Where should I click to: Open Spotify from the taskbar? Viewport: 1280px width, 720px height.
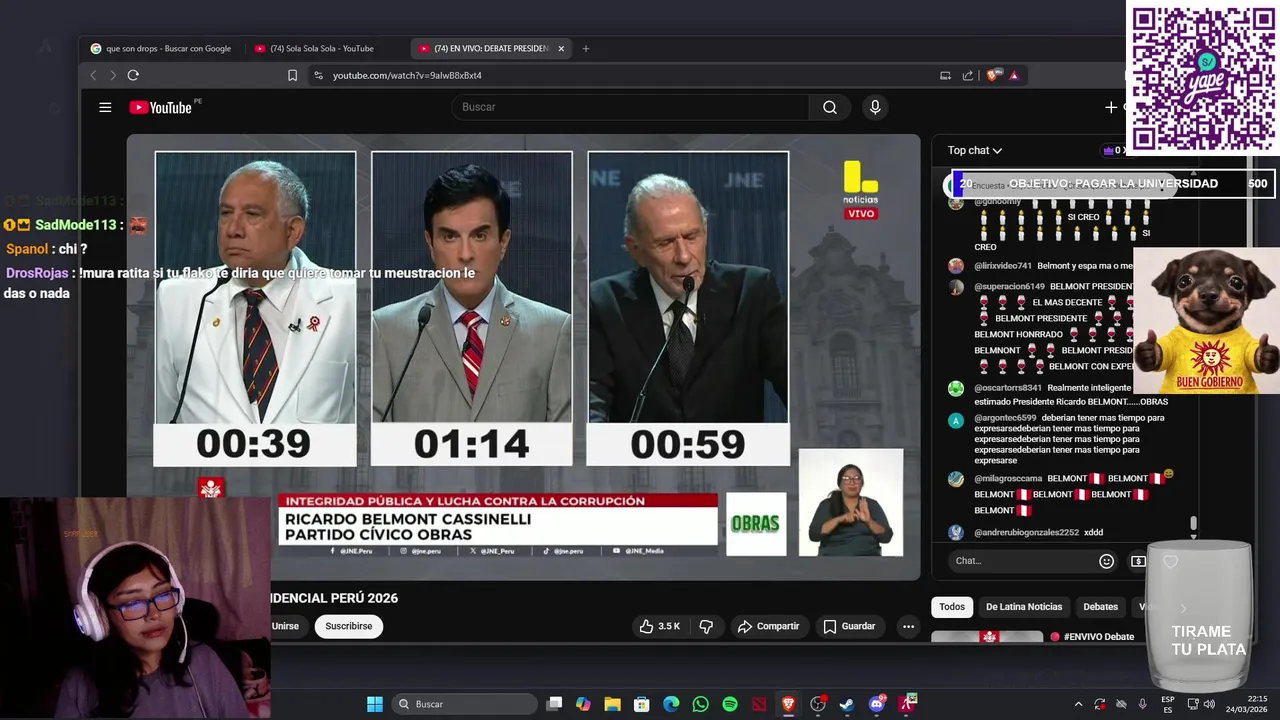point(730,704)
